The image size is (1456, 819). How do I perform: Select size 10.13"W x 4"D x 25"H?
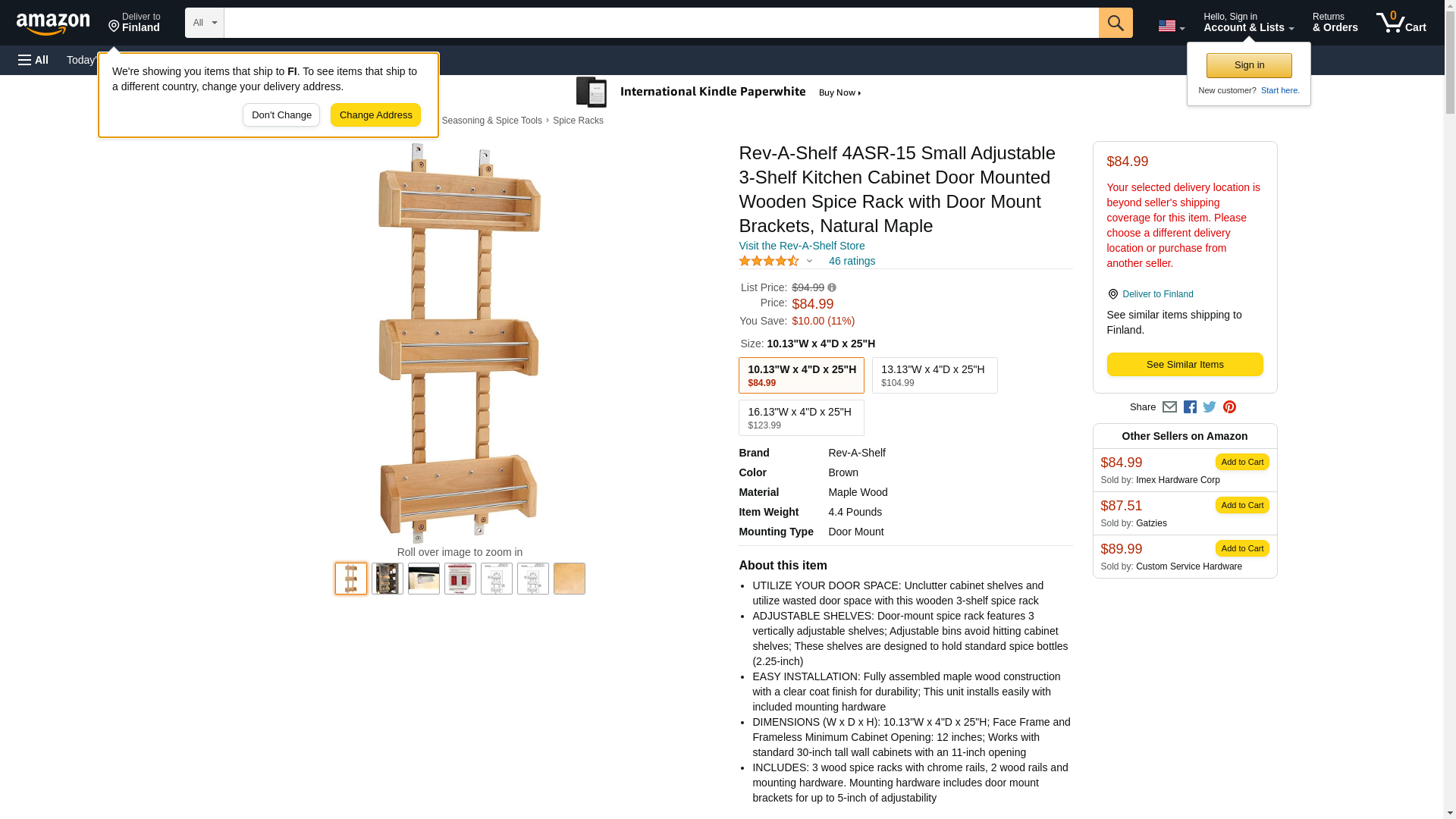801,375
